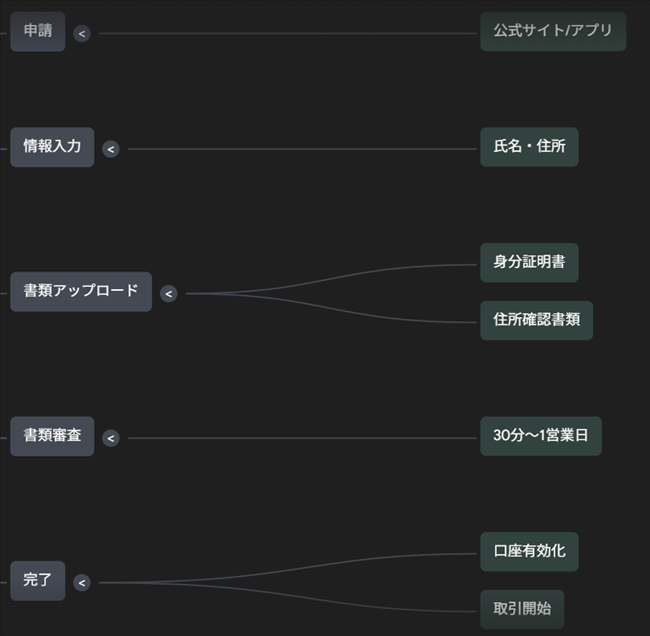Screen dimensions: 650x636
Task: Select the 30分〜1営業日 leaf node
Action: pos(540,437)
